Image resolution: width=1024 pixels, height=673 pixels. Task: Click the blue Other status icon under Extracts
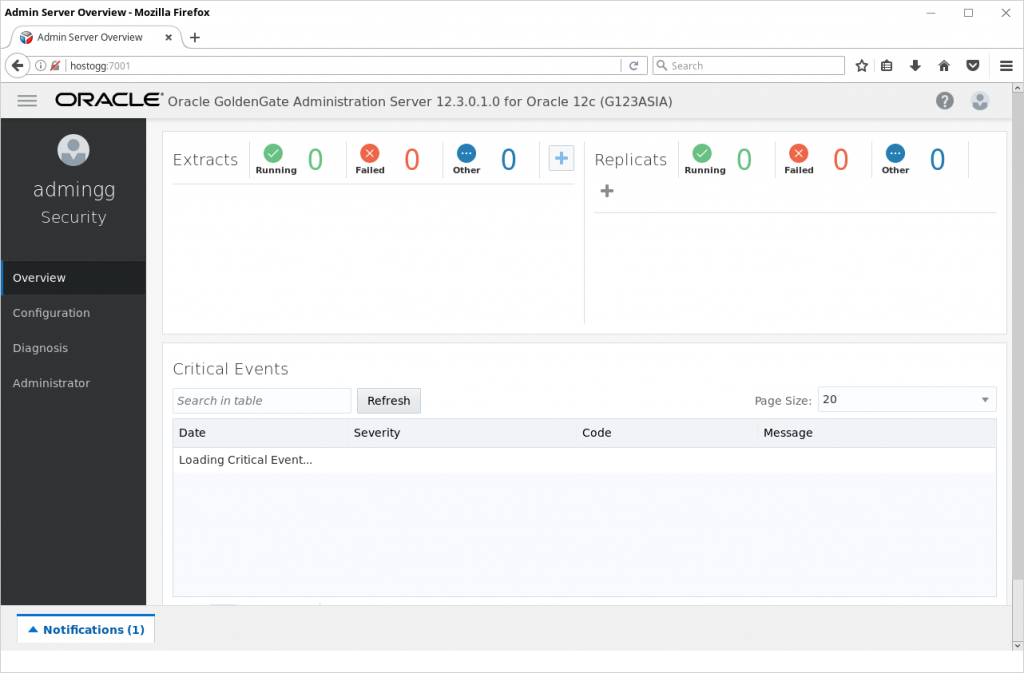(x=466, y=156)
